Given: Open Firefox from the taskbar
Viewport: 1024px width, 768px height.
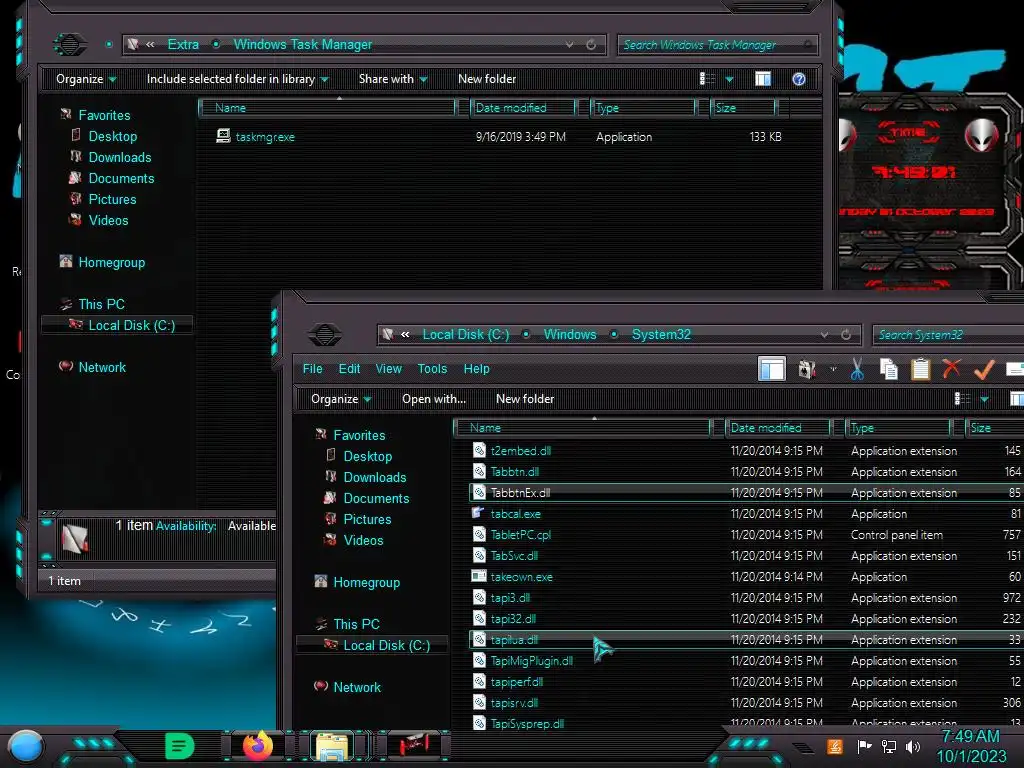Looking at the screenshot, I should point(258,745).
